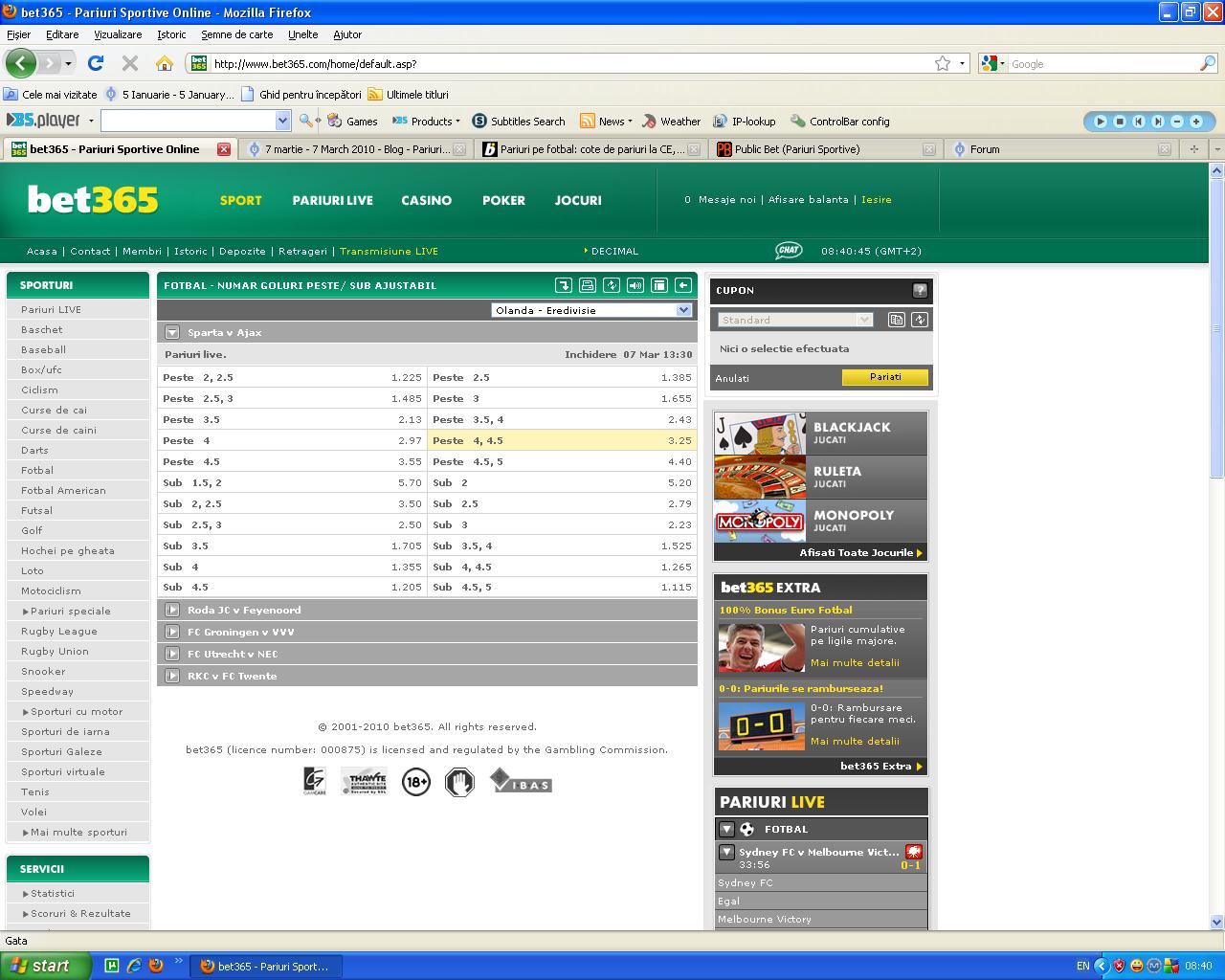
Task: Click the yellow Pariati button
Action: point(885,377)
